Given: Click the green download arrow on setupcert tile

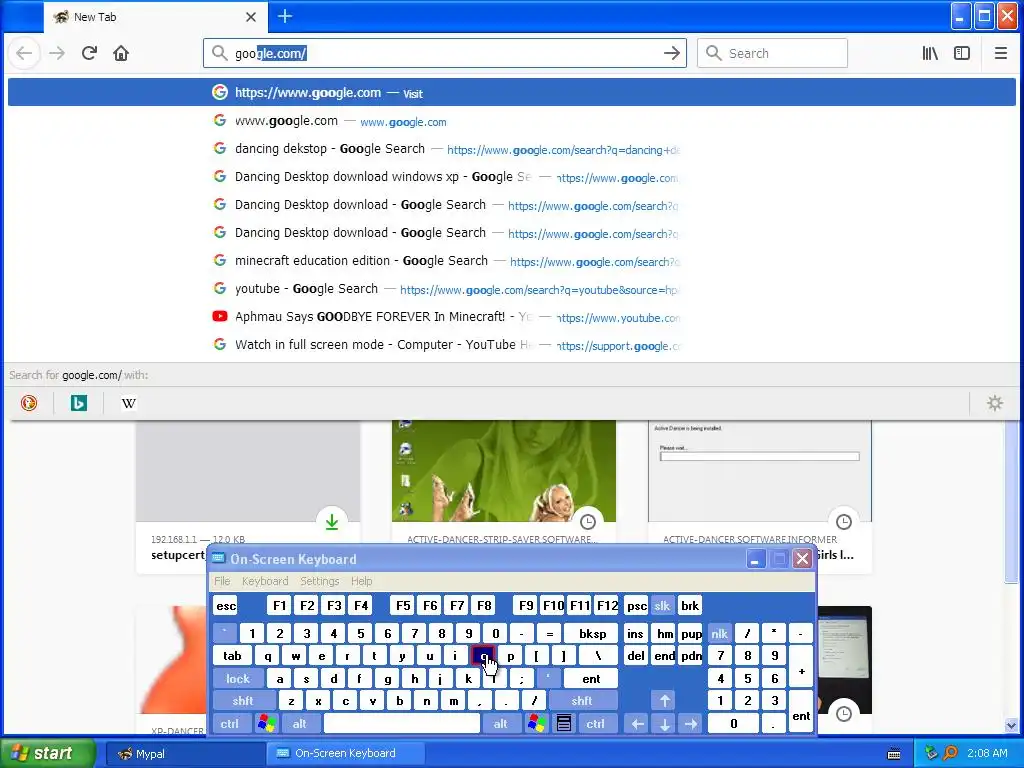Looking at the screenshot, I should click(x=332, y=522).
